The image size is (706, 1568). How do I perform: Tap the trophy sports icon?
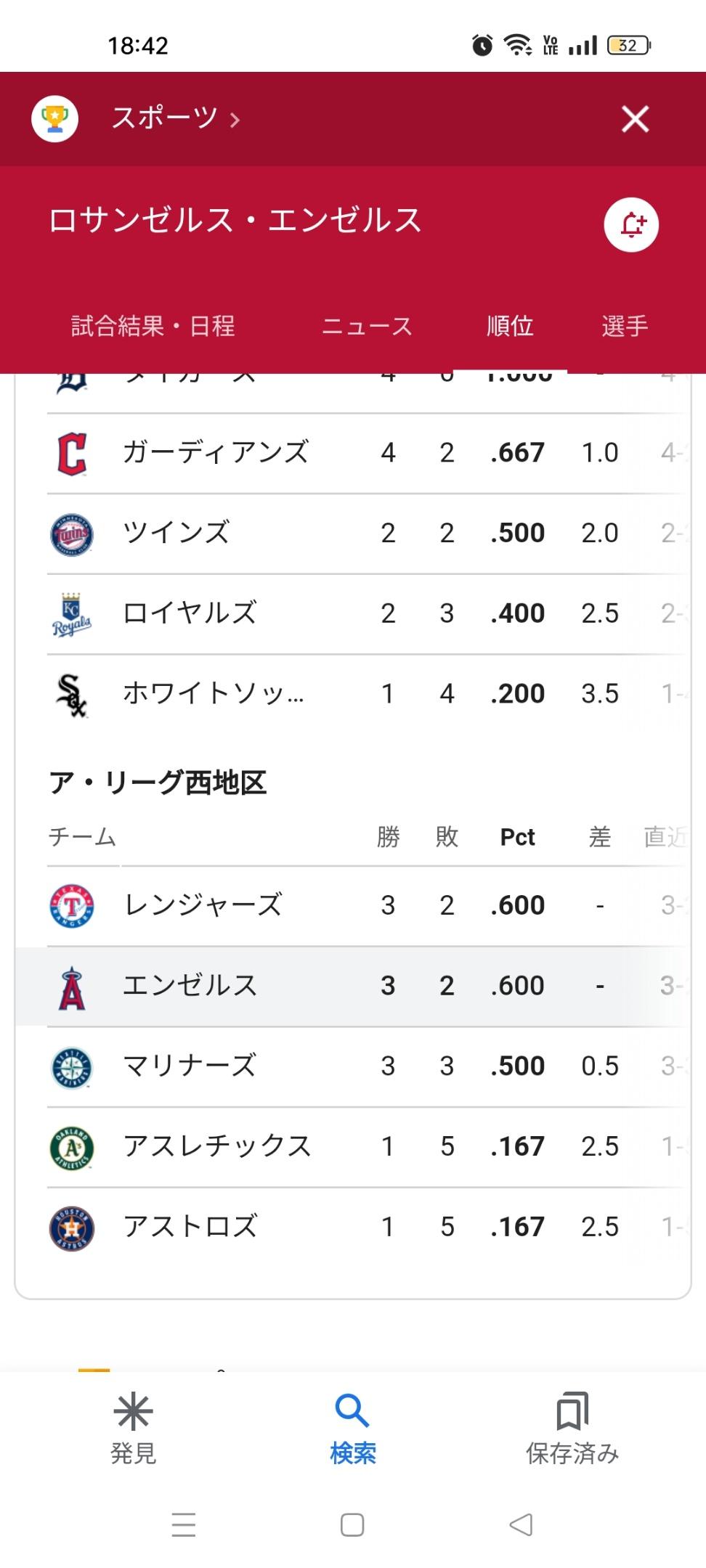55,118
